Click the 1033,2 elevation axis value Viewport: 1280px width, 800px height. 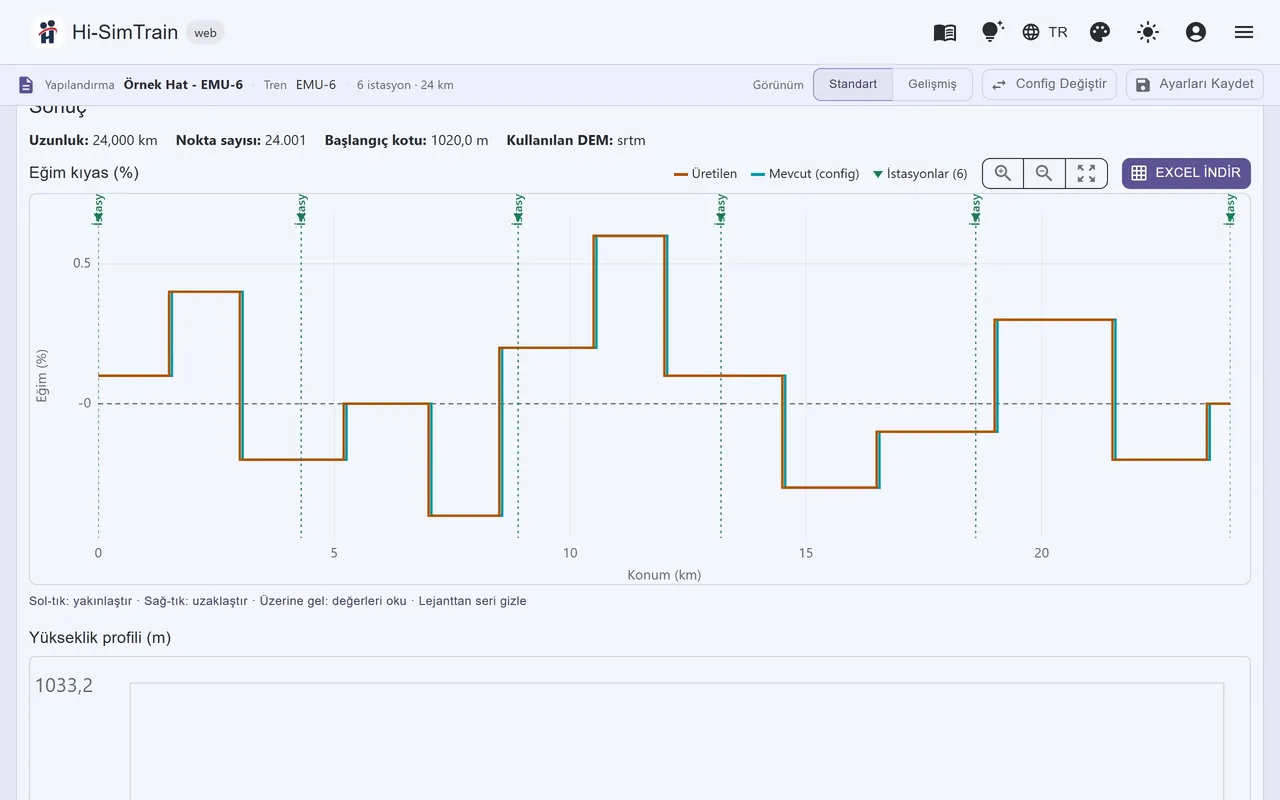pyautogui.click(x=64, y=685)
